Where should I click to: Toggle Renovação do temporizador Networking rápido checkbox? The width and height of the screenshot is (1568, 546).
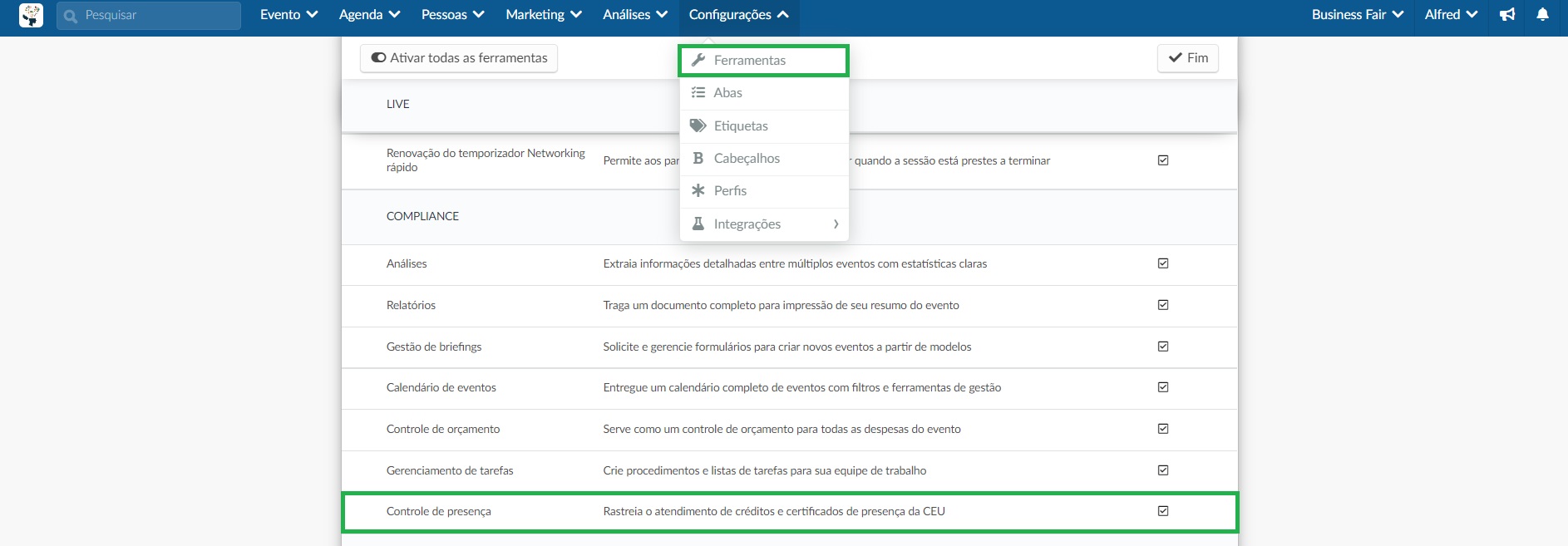(1163, 160)
